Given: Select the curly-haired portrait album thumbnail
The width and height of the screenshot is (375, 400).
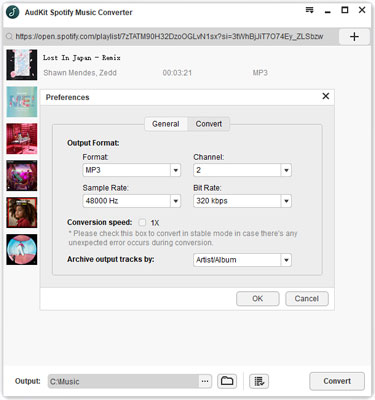Looking at the screenshot, I should [22, 213].
